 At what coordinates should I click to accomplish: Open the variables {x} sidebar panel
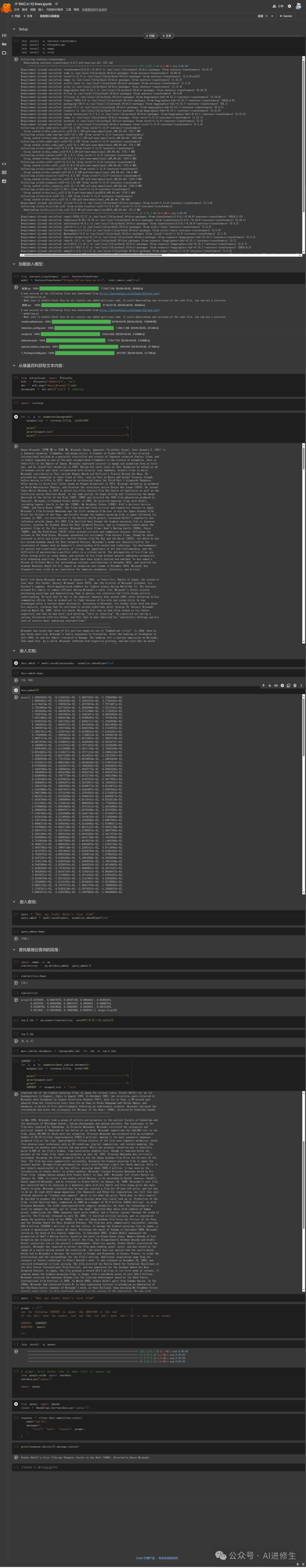point(4,35)
